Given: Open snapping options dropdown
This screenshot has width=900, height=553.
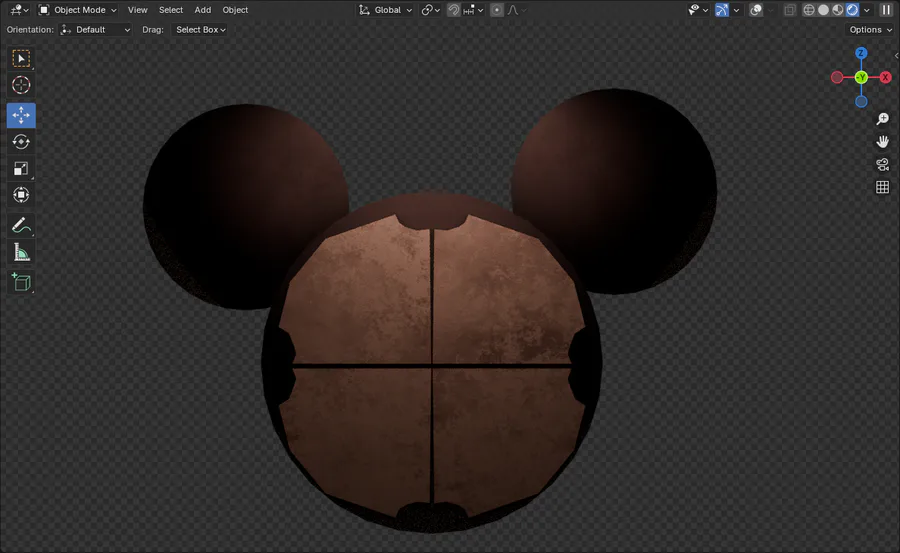Looking at the screenshot, I should (x=474, y=10).
